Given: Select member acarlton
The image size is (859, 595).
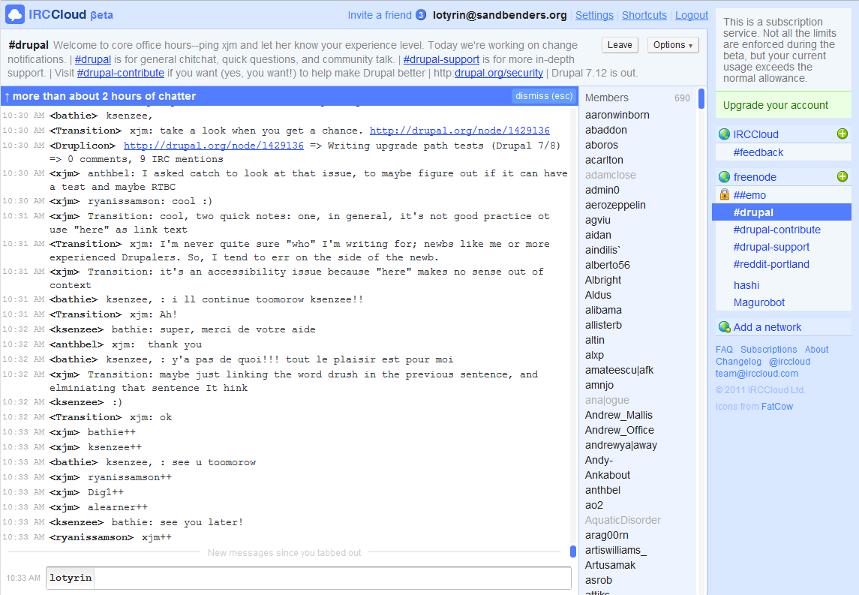Looking at the screenshot, I should [x=604, y=160].
